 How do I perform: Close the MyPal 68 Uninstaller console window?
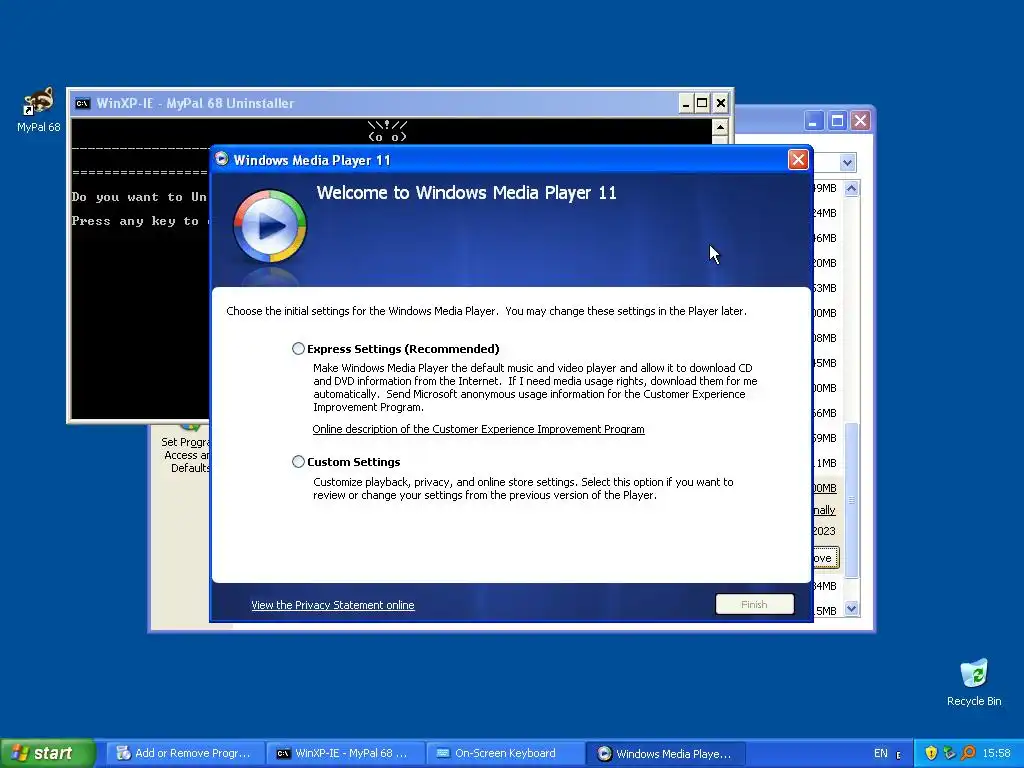(720, 103)
